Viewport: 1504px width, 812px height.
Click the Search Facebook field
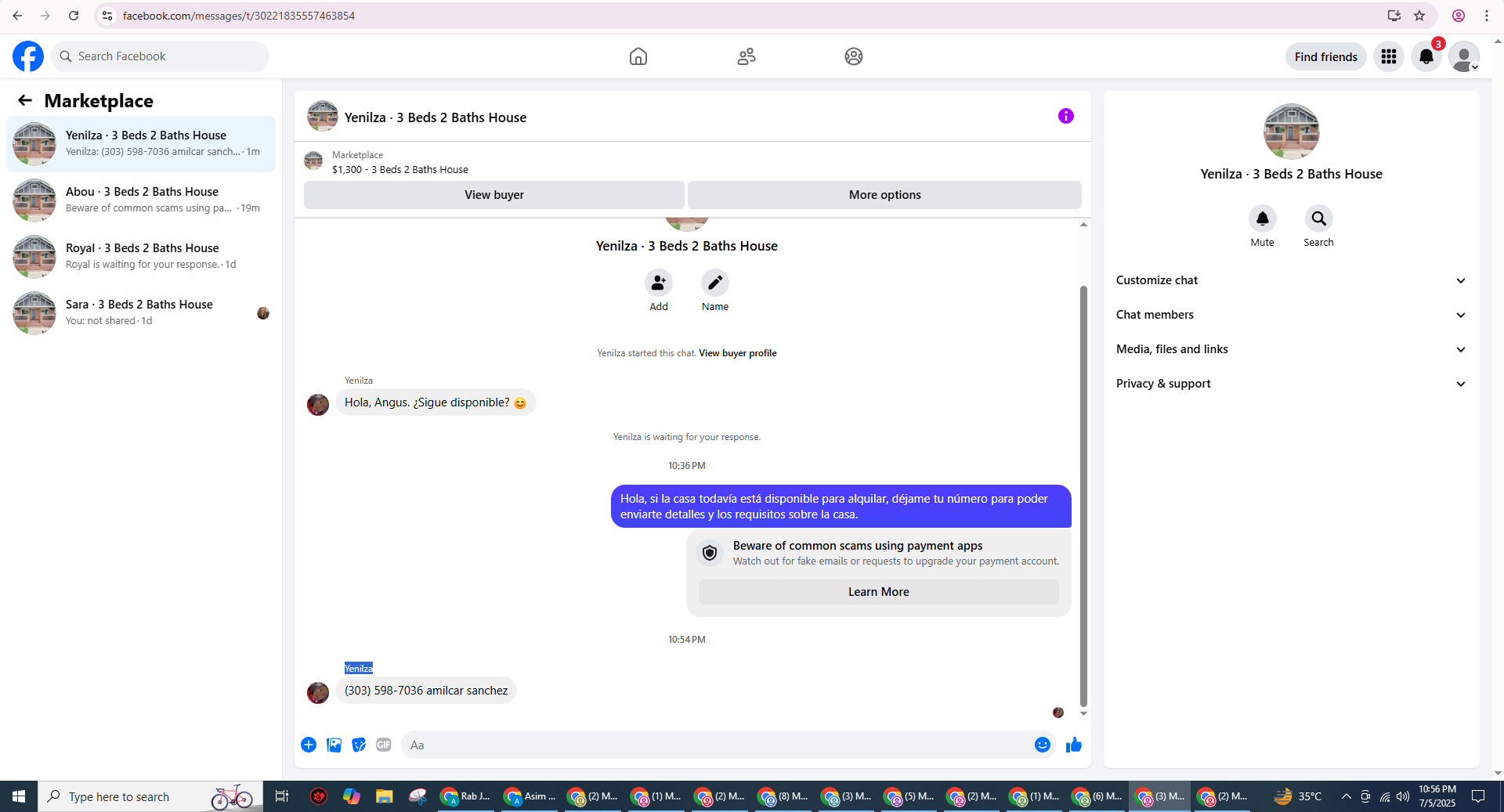(x=160, y=56)
